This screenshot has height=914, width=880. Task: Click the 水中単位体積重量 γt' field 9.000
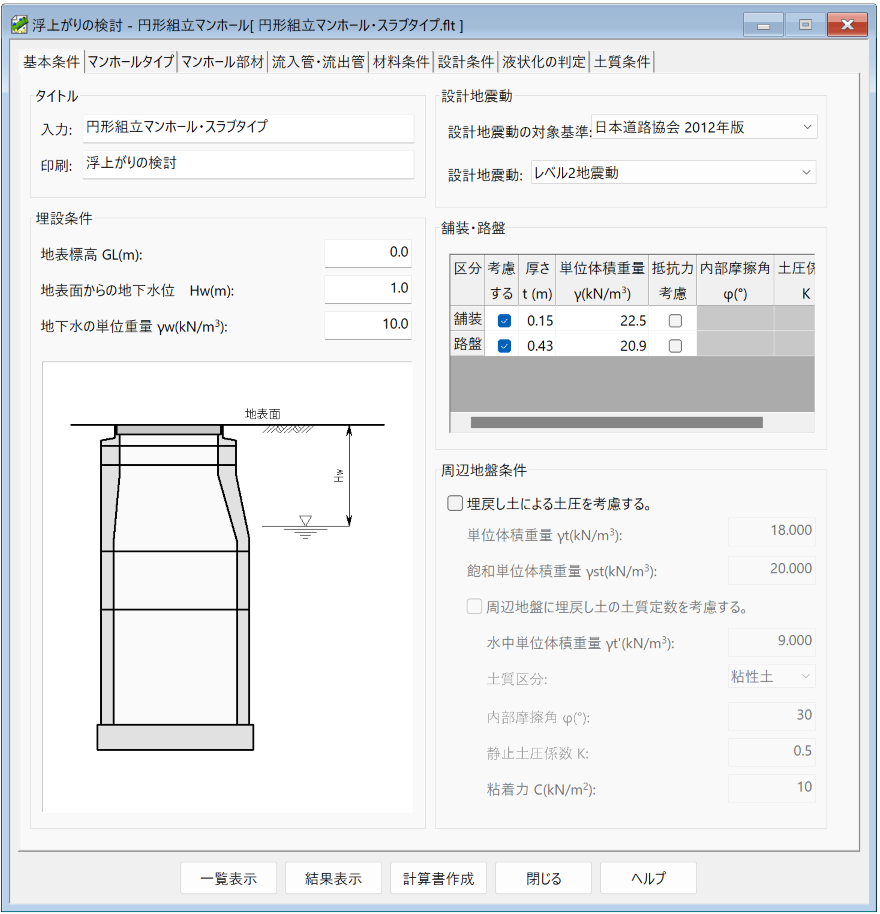point(772,641)
